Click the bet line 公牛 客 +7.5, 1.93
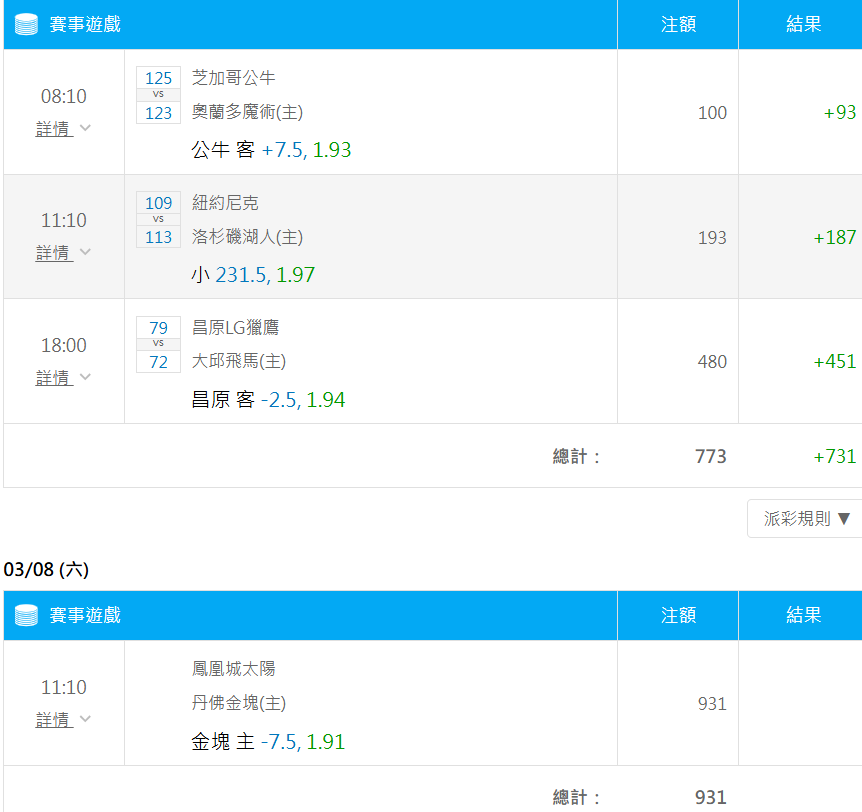Image resolution: width=862 pixels, height=812 pixels. click(271, 150)
